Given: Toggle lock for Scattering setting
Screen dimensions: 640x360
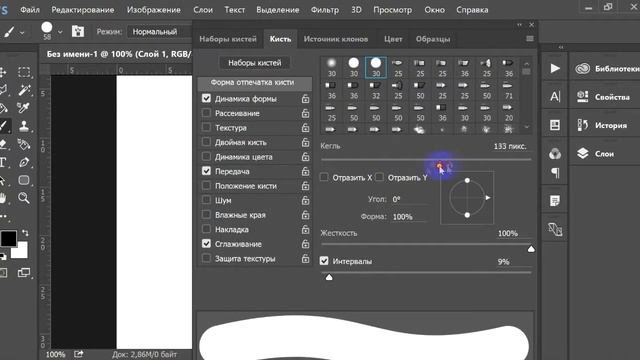Looking at the screenshot, I should [x=305, y=113].
